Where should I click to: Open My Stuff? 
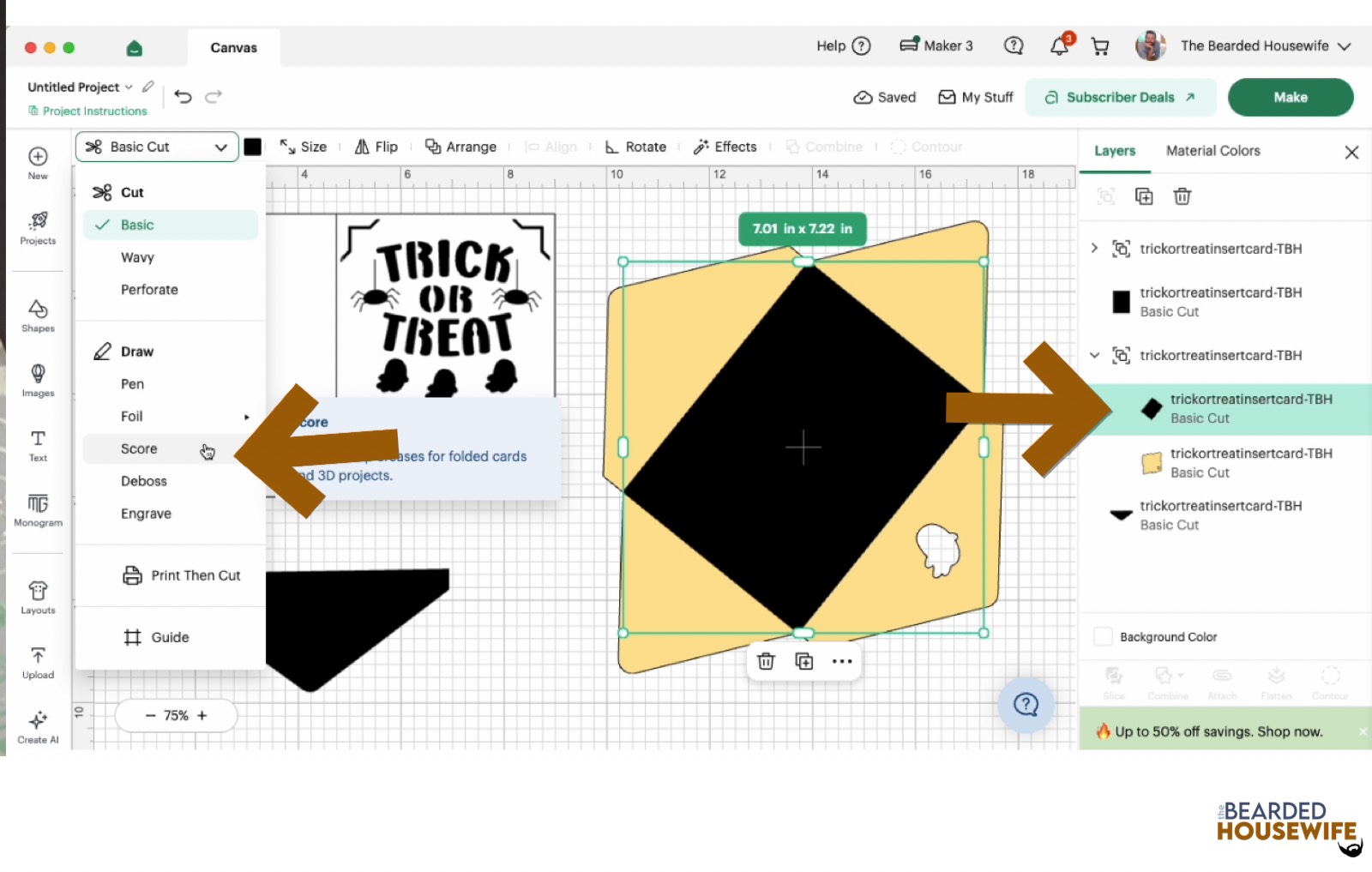976,97
